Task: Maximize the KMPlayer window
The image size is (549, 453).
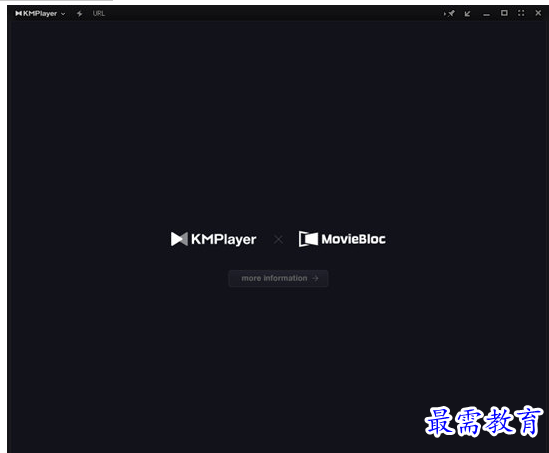Action: (504, 13)
